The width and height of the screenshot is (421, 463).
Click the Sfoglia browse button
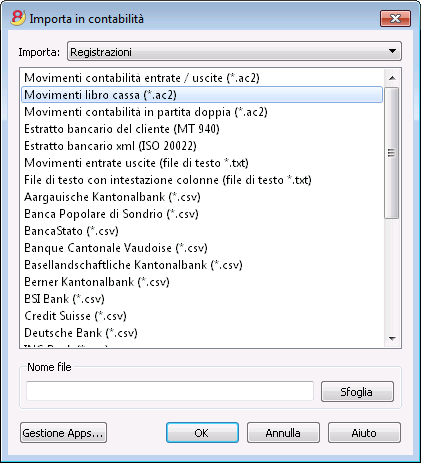(x=357, y=392)
